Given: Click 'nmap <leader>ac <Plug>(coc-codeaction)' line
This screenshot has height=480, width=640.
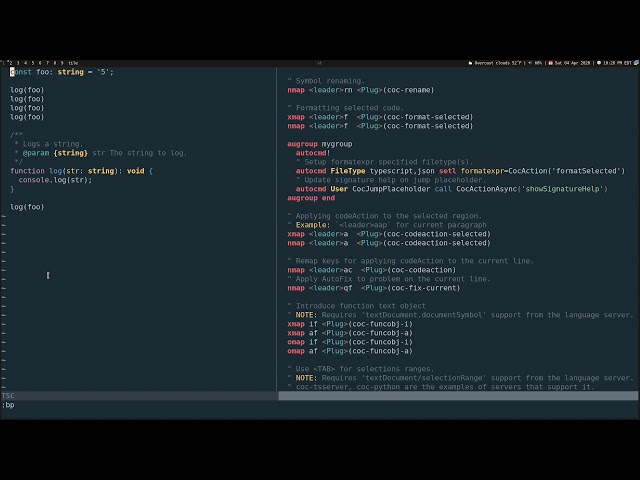Looking at the screenshot, I should point(371,270).
